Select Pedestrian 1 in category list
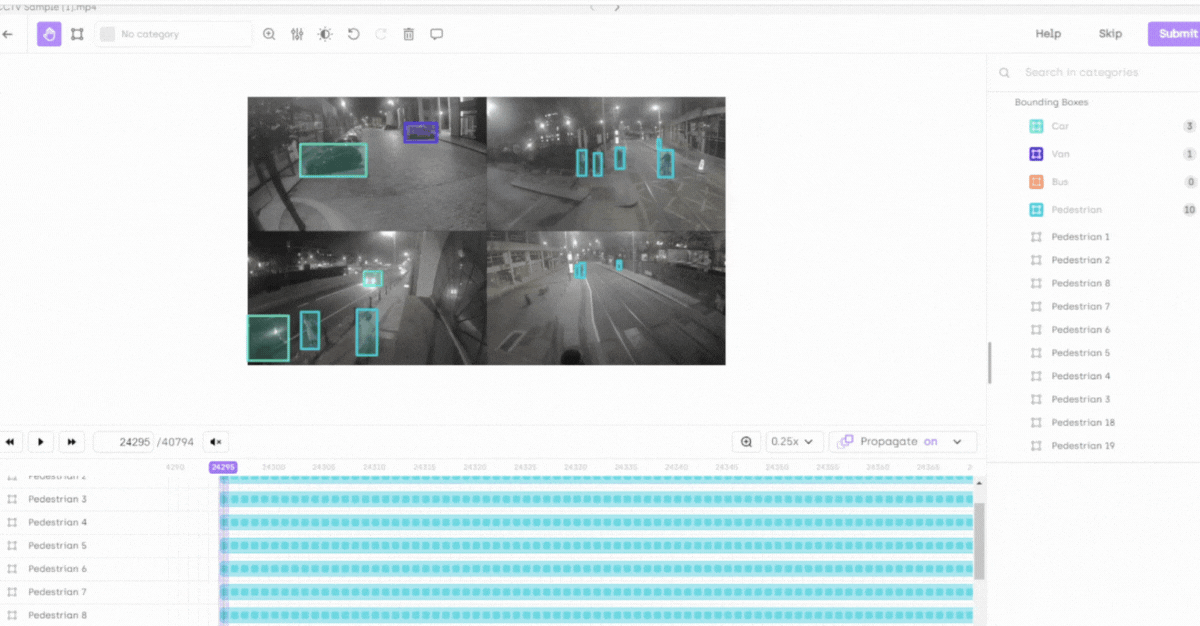1200x626 pixels. point(1080,237)
